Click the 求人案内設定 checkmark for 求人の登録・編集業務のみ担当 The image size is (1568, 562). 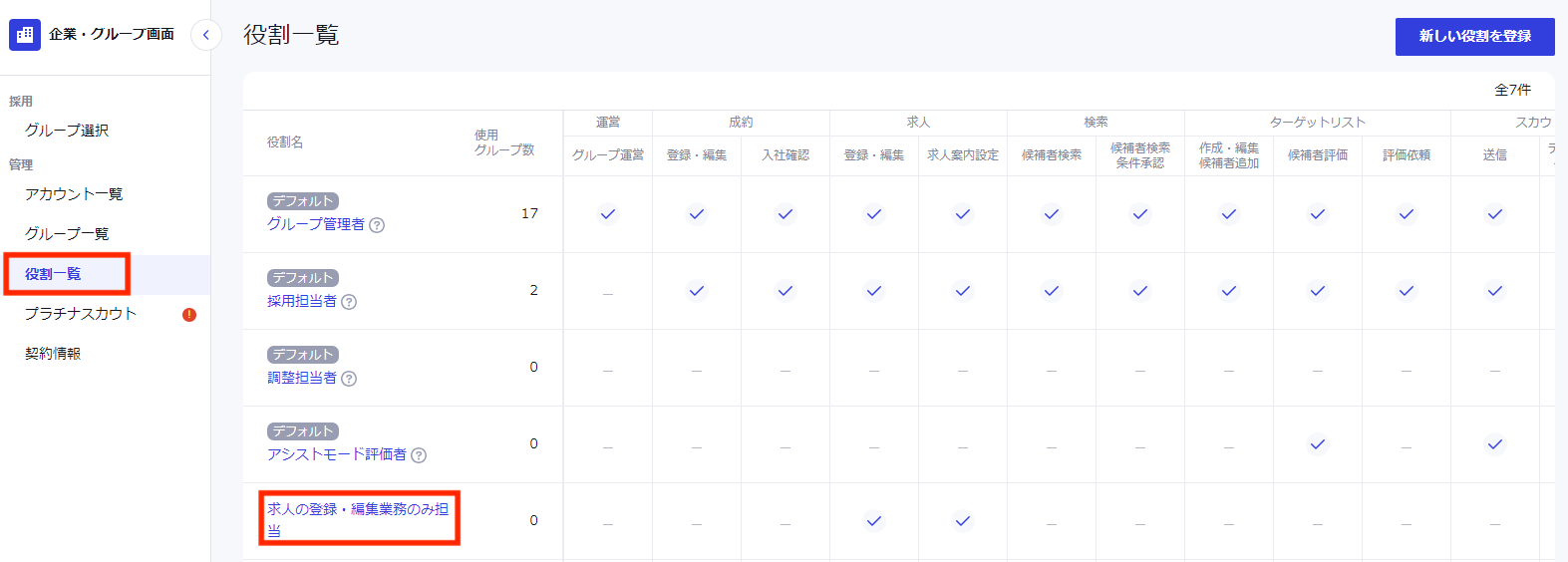tap(963, 521)
